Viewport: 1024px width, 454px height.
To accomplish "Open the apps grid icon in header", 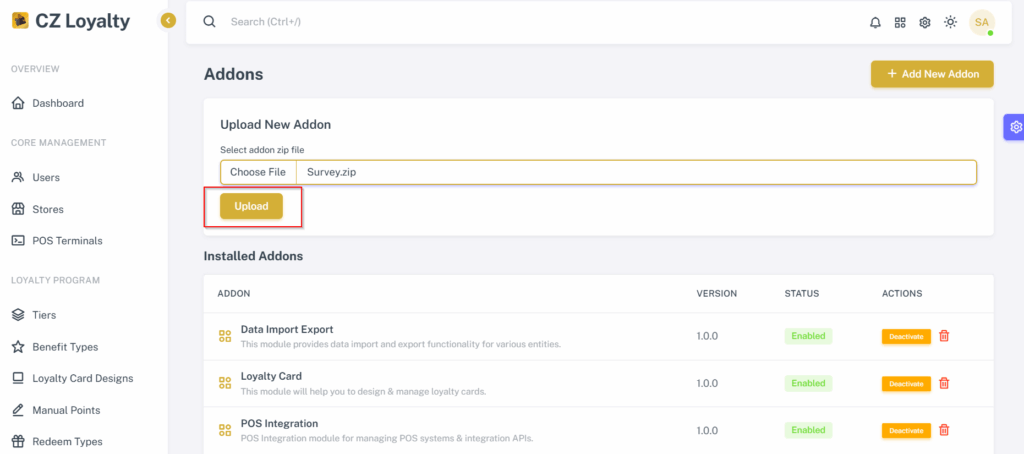I will (900, 22).
